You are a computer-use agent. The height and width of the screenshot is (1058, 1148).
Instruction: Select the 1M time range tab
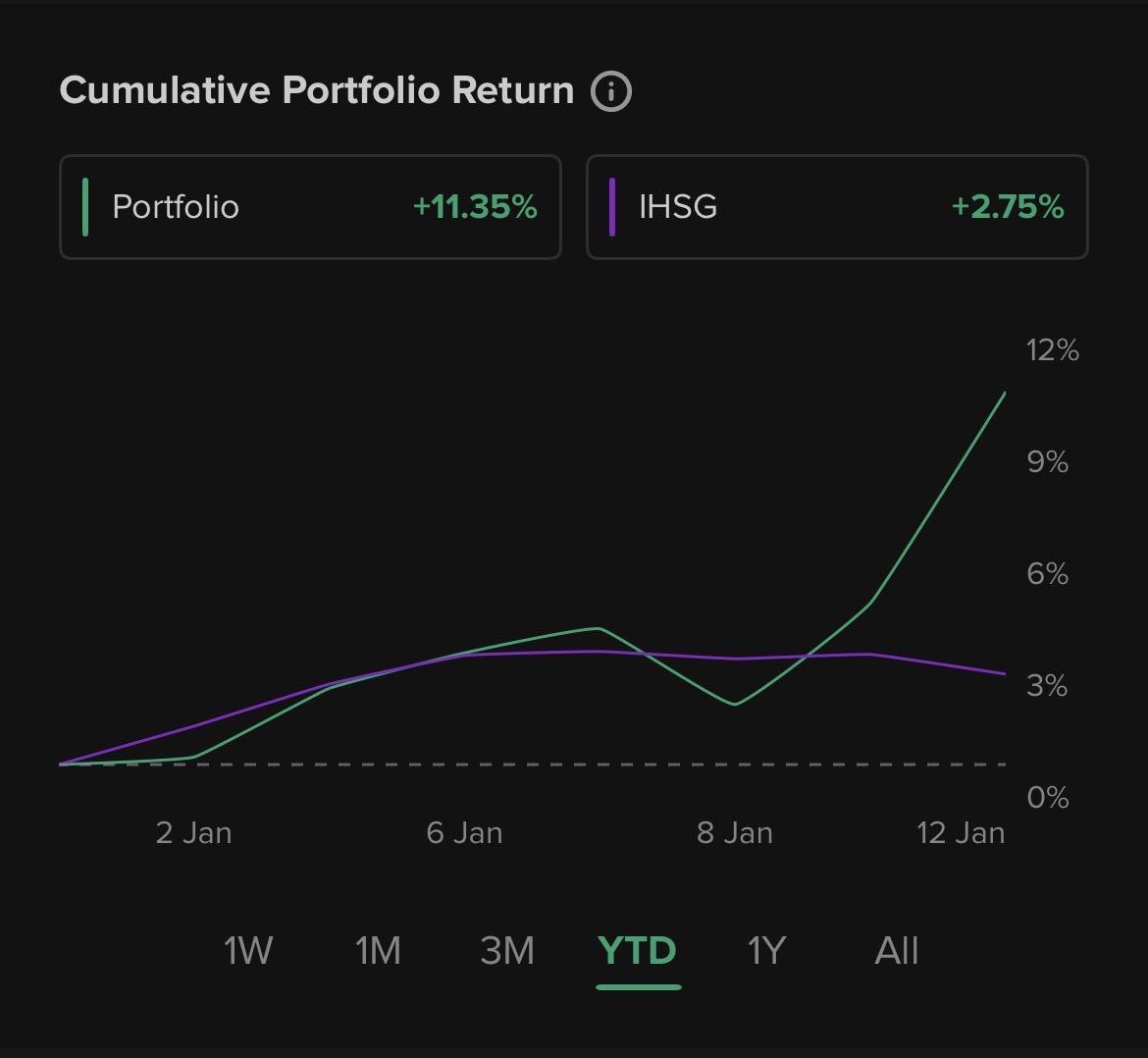point(378,950)
